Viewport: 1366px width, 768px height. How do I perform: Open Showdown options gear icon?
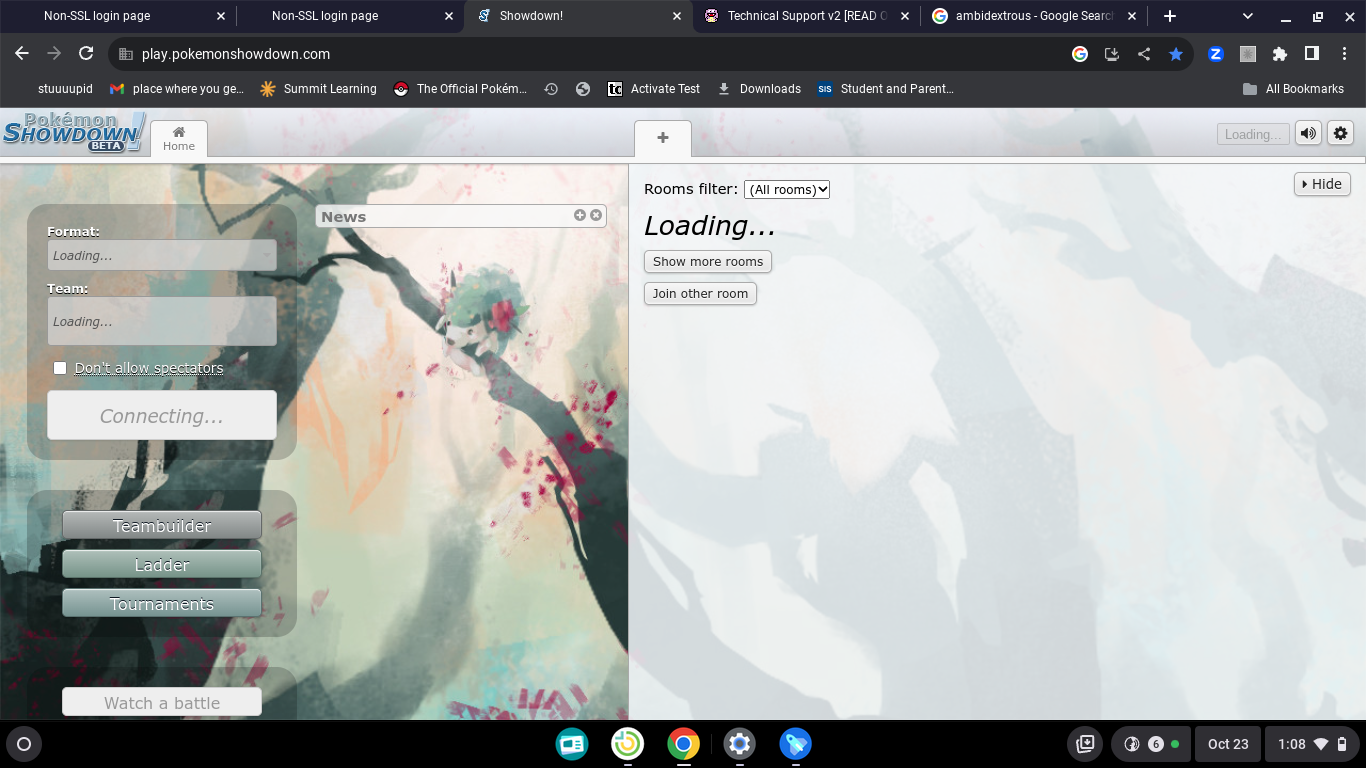click(x=1340, y=134)
